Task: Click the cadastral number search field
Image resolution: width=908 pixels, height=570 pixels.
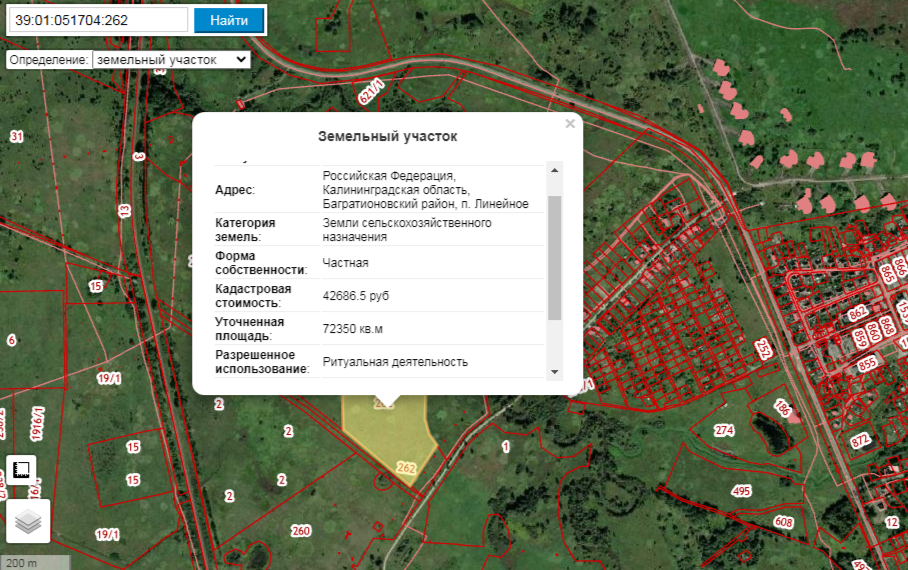Action: [98, 20]
